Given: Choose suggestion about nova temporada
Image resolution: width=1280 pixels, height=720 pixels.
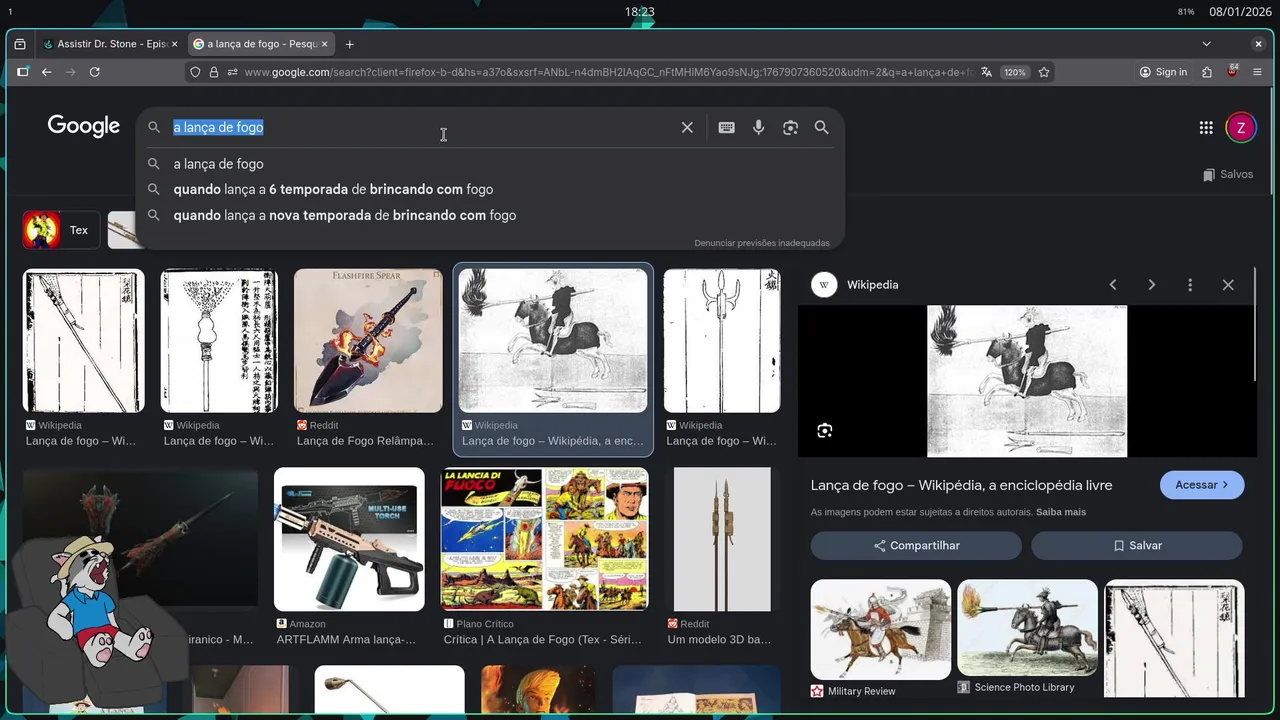Looking at the screenshot, I should (489, 215).
